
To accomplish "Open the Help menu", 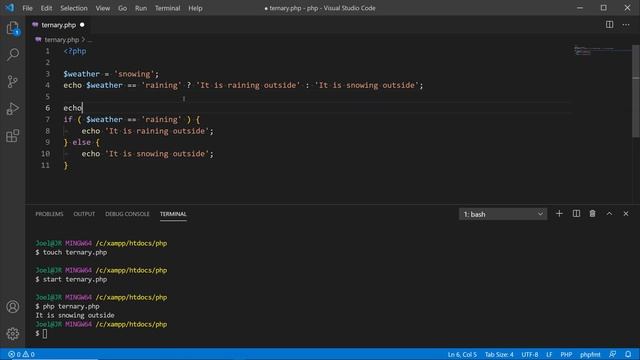I will pyautogui.click(x=195, y=8).
